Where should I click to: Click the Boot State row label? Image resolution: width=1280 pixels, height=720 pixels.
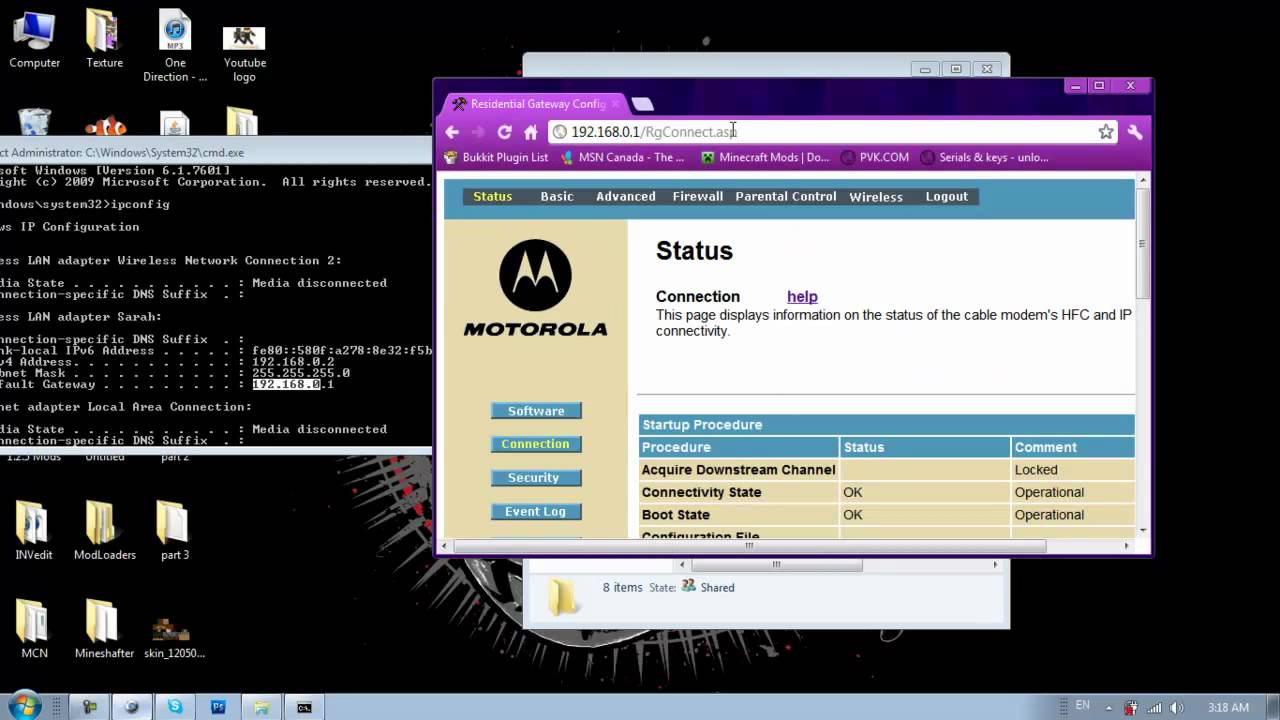click(676, 515)
